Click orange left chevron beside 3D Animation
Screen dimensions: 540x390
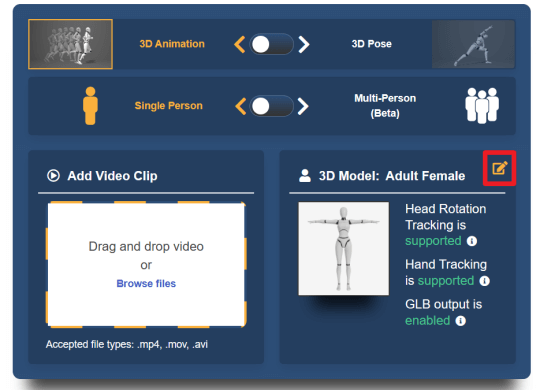[x=239, y=44]
